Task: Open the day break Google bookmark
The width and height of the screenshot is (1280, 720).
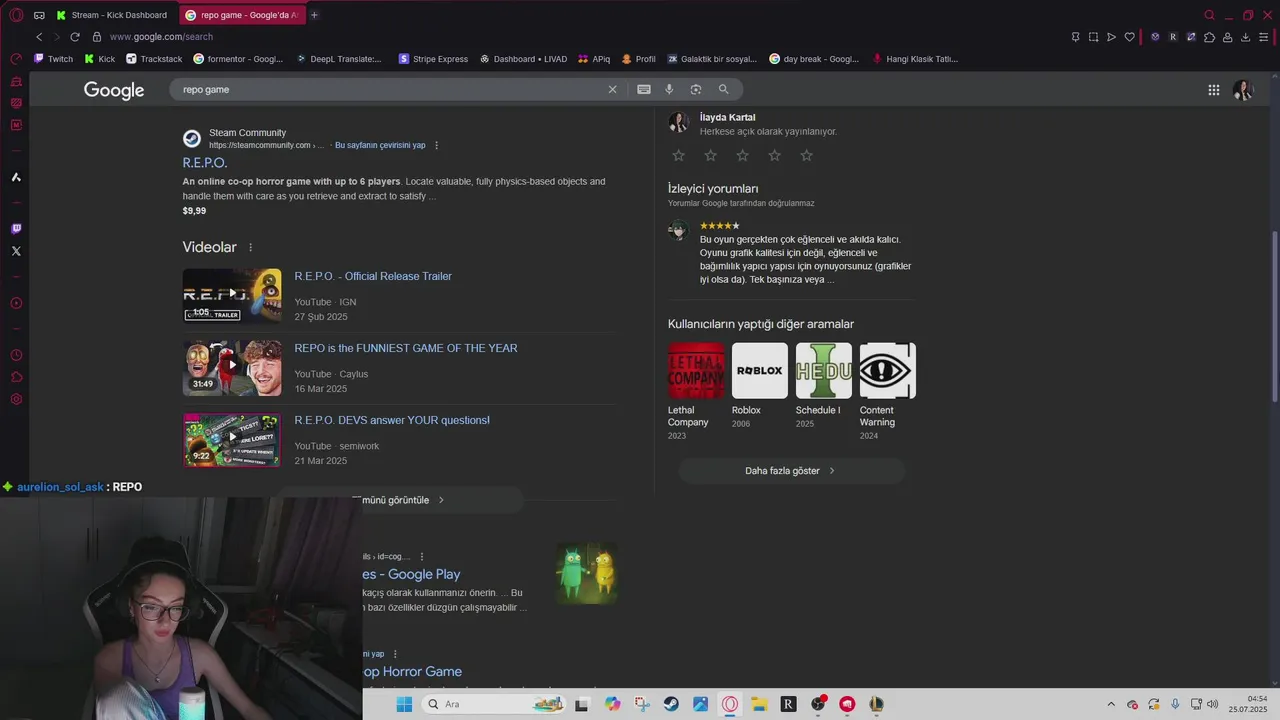Action: point(814,59)
